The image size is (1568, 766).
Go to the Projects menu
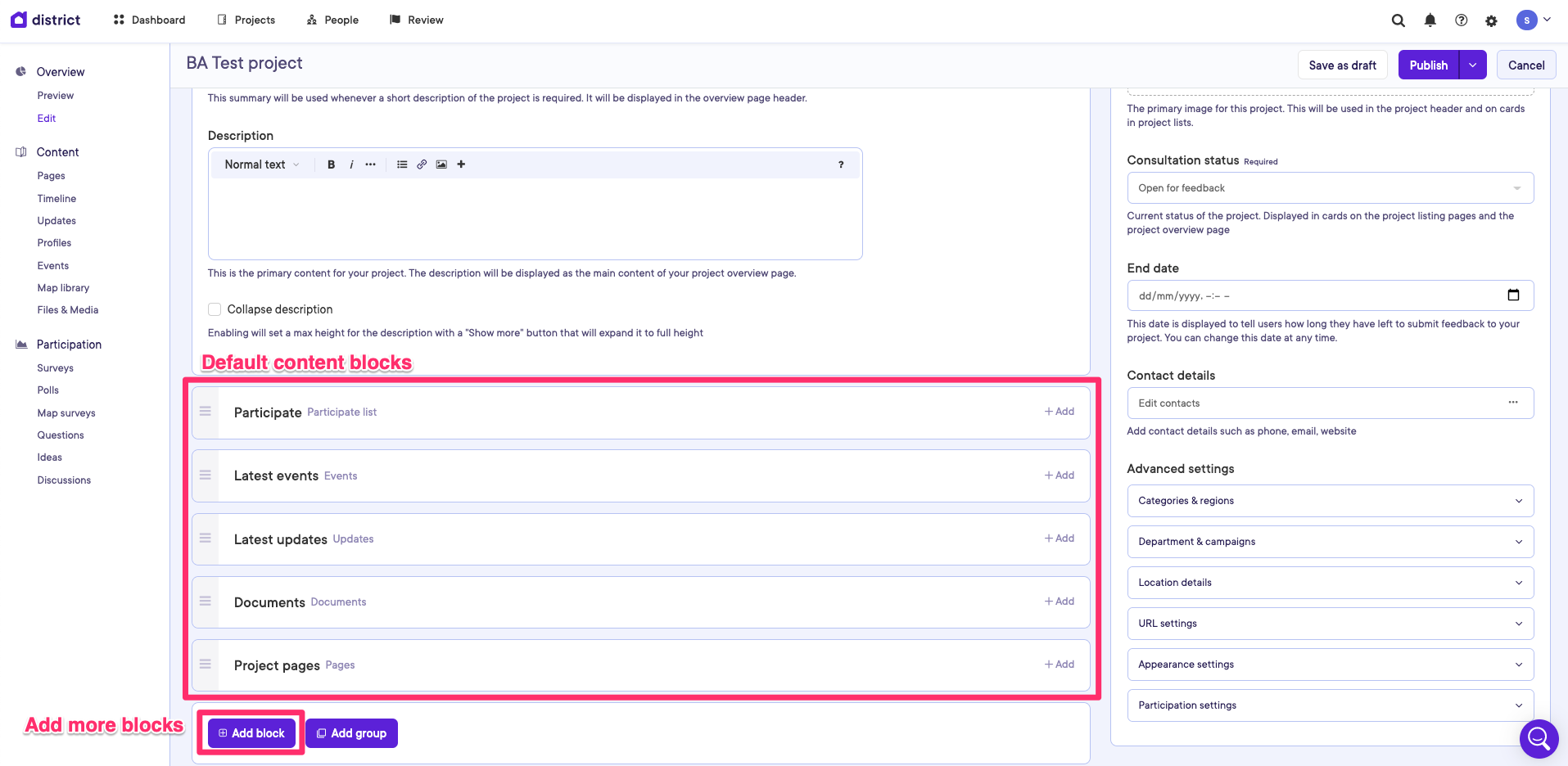tap(246, 20)
